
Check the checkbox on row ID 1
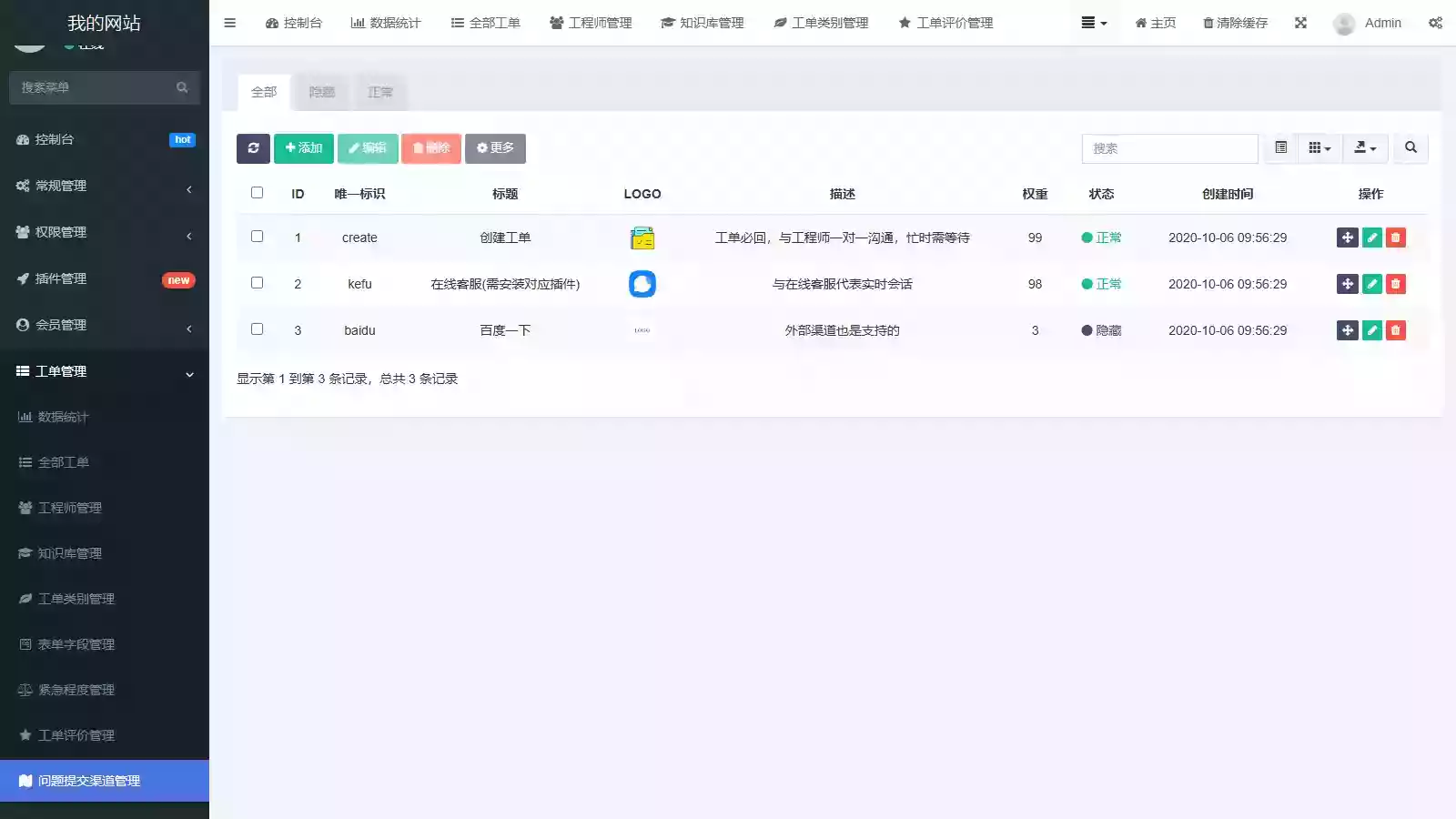click(257, 236)
